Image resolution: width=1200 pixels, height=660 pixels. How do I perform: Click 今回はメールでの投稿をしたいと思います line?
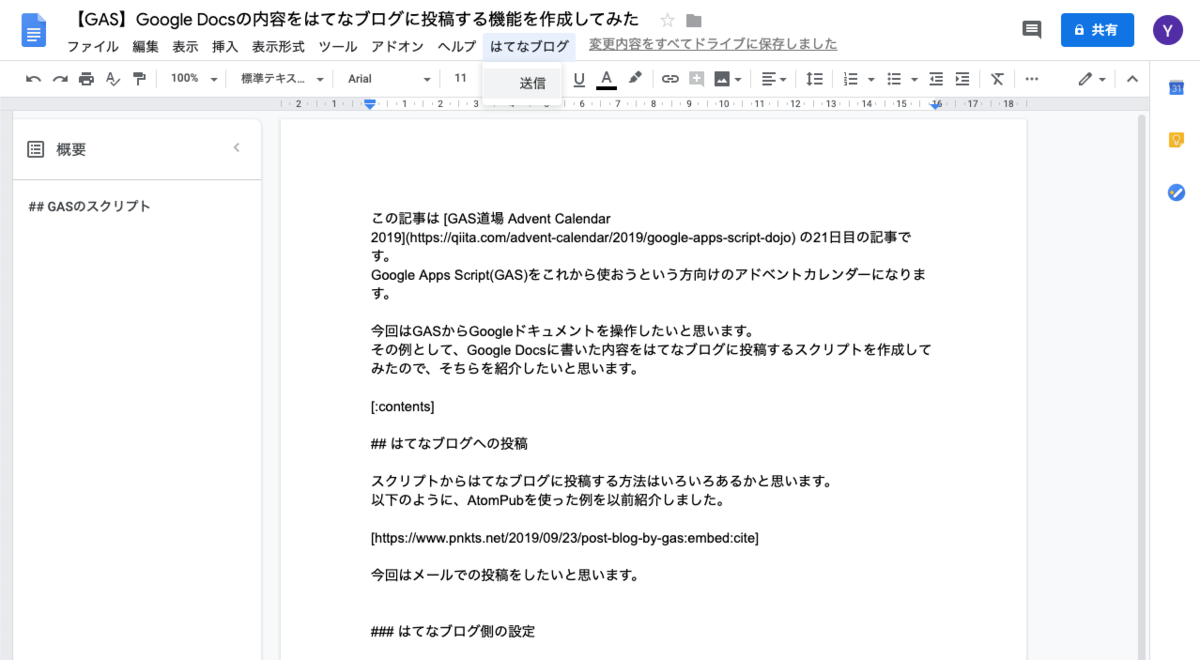[504, 575]
